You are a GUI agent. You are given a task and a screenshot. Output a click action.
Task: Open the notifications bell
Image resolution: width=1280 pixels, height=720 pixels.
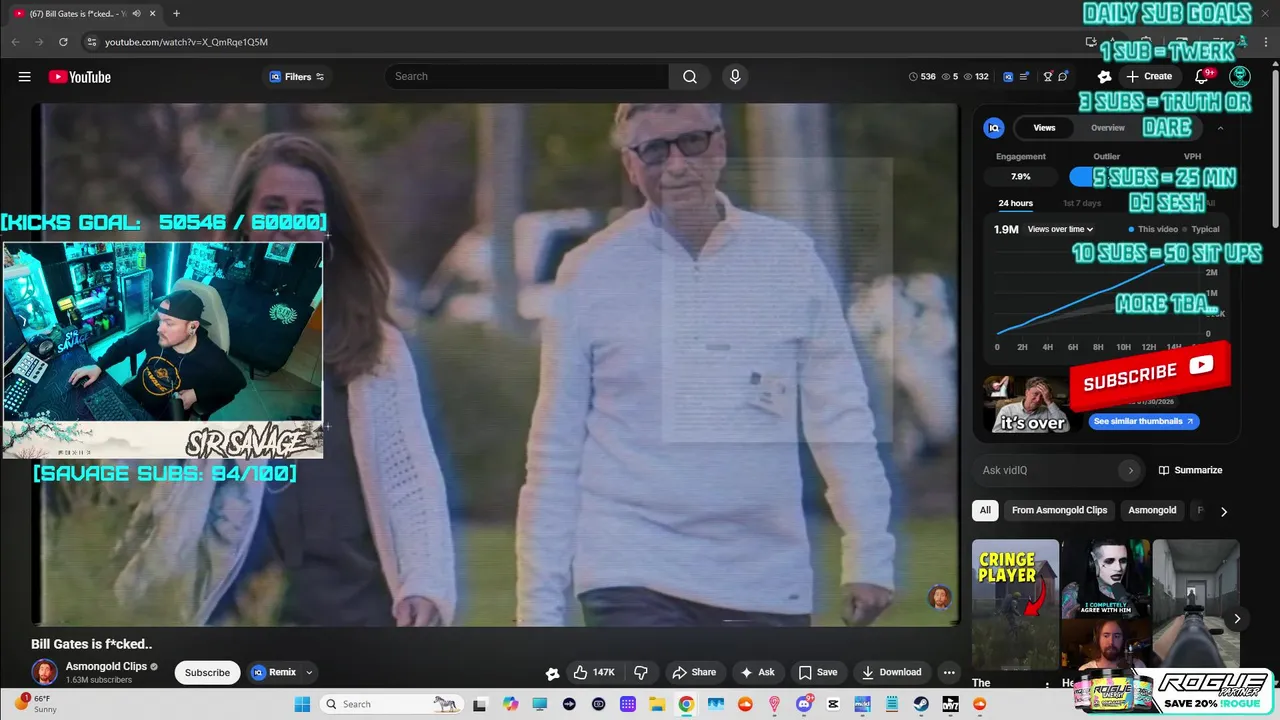click(x=1203, y=77)
